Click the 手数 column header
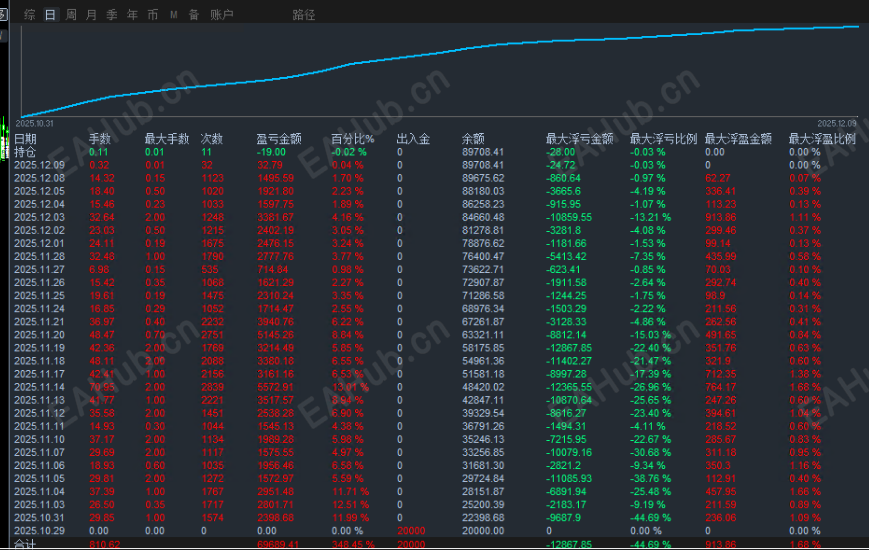This screenshot has width=869, height=550. pos(100,139)
